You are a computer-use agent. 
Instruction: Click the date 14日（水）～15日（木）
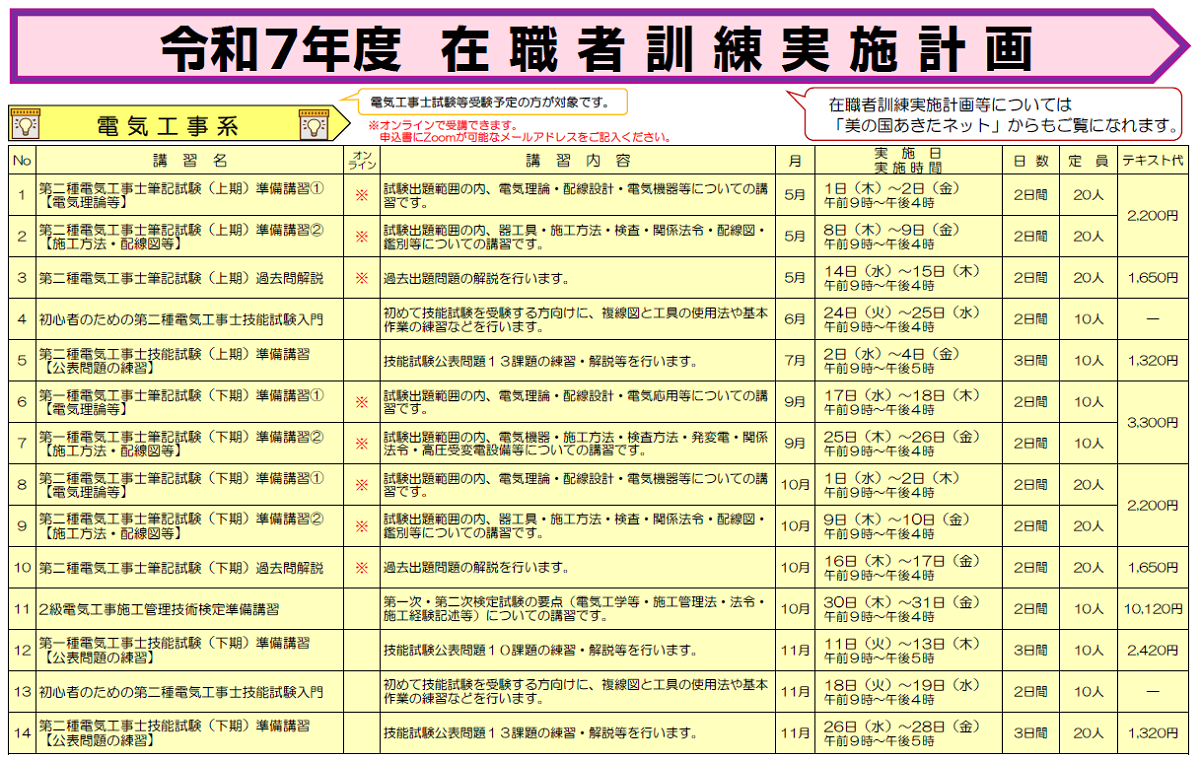(x=901, y=270)
